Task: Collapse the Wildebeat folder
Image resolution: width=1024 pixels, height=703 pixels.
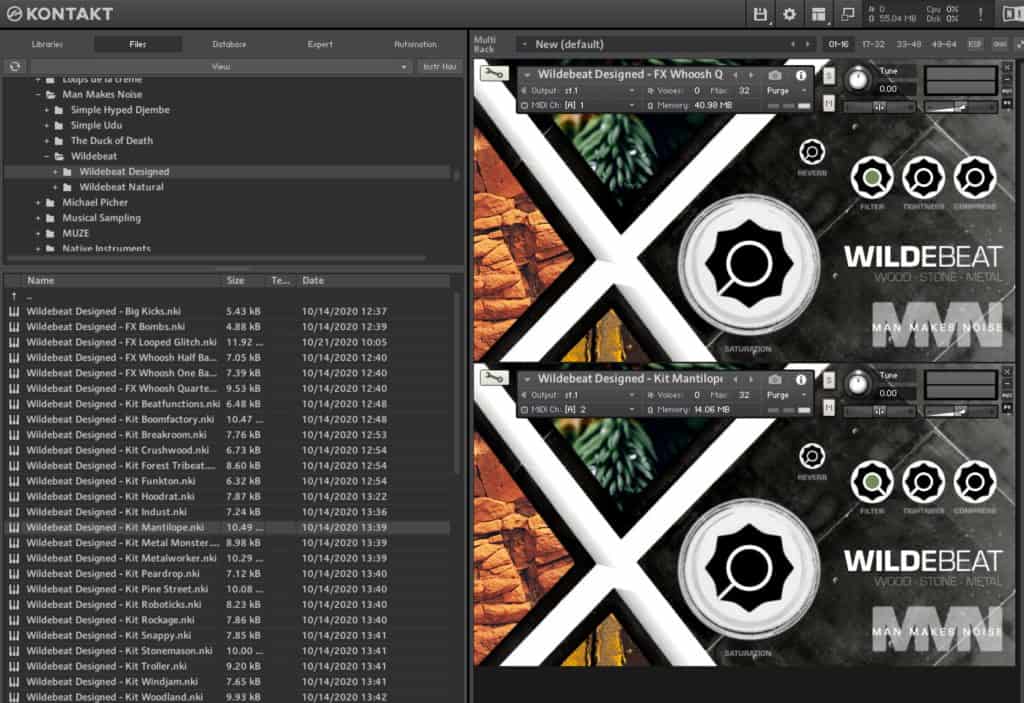Action: point(46,156)
